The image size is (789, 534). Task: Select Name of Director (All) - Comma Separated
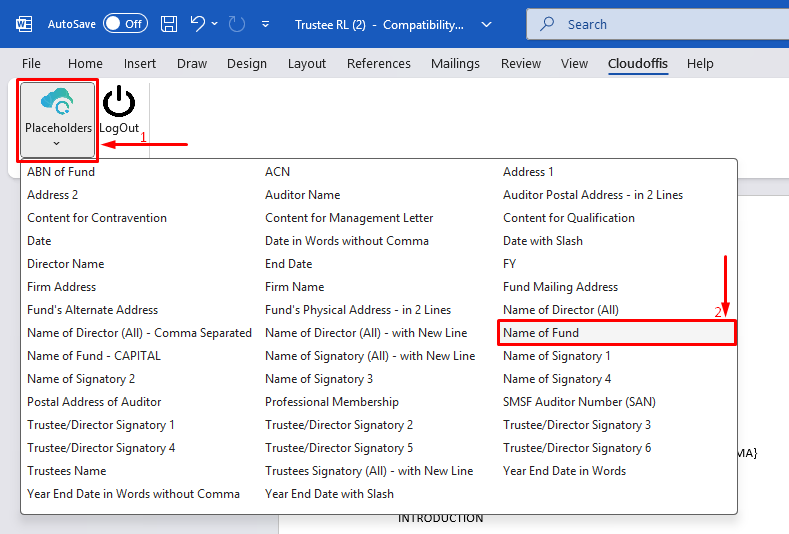[x=139, y=333]
